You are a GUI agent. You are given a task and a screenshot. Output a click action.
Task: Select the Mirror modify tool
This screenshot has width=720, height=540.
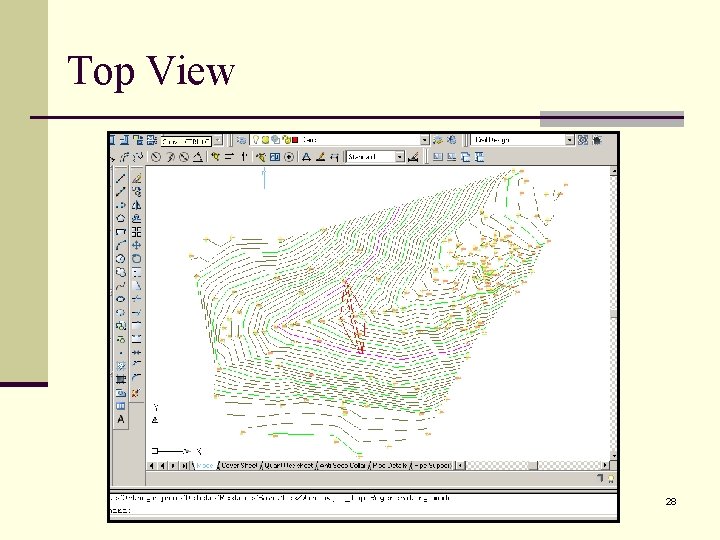(x=136, y=205)
